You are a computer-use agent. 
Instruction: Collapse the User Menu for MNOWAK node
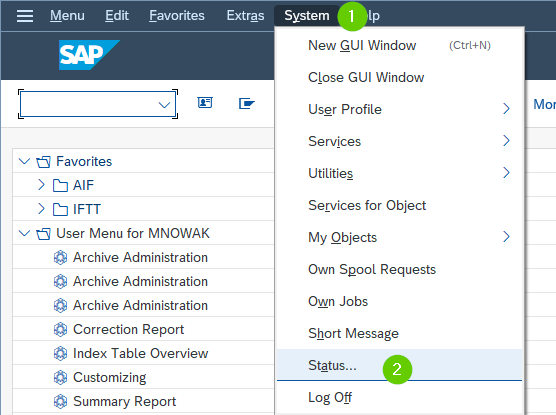(x=24, y=233)
